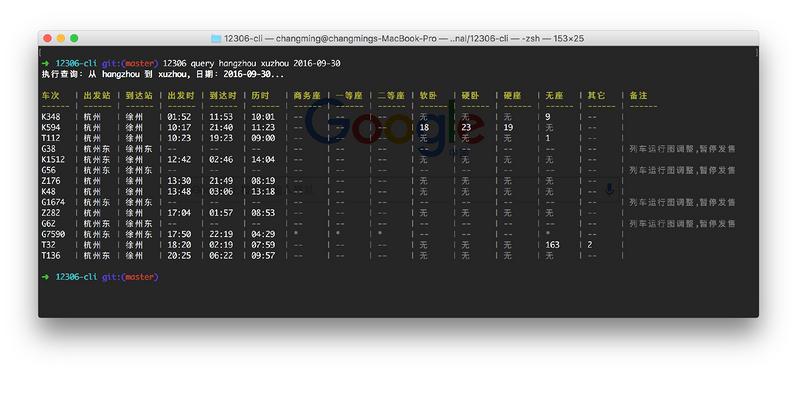Viewport: 800px width, 395px height.
Task: Click duration 07:59 of T32
Action: (263, 245)
